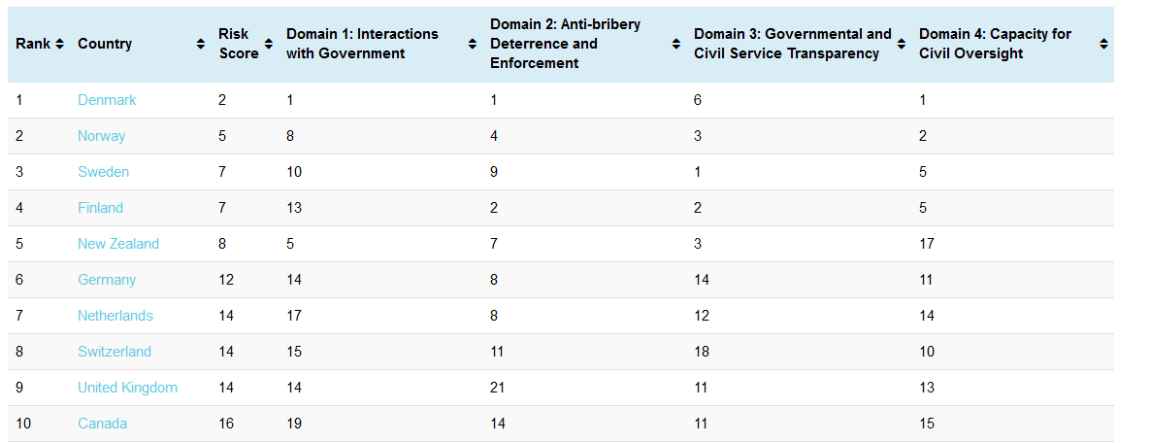Click the sort arrows in Country column header
This screenshot has width=1150, height=443.
201,44
